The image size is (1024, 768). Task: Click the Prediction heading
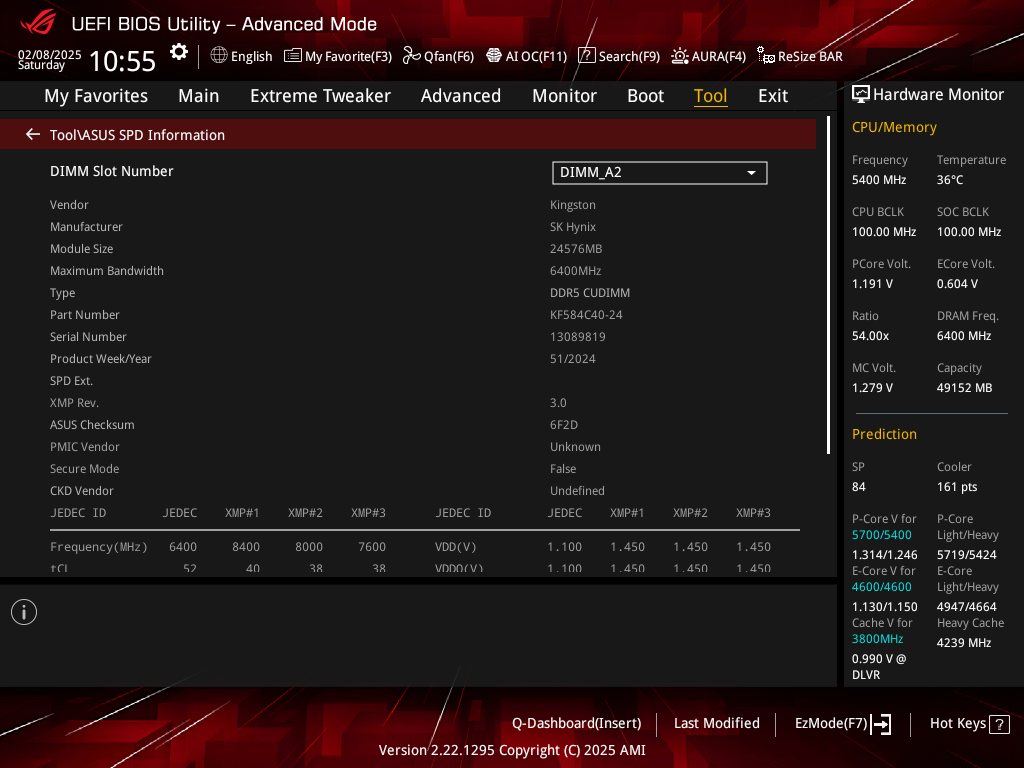(x=884, y=434)
